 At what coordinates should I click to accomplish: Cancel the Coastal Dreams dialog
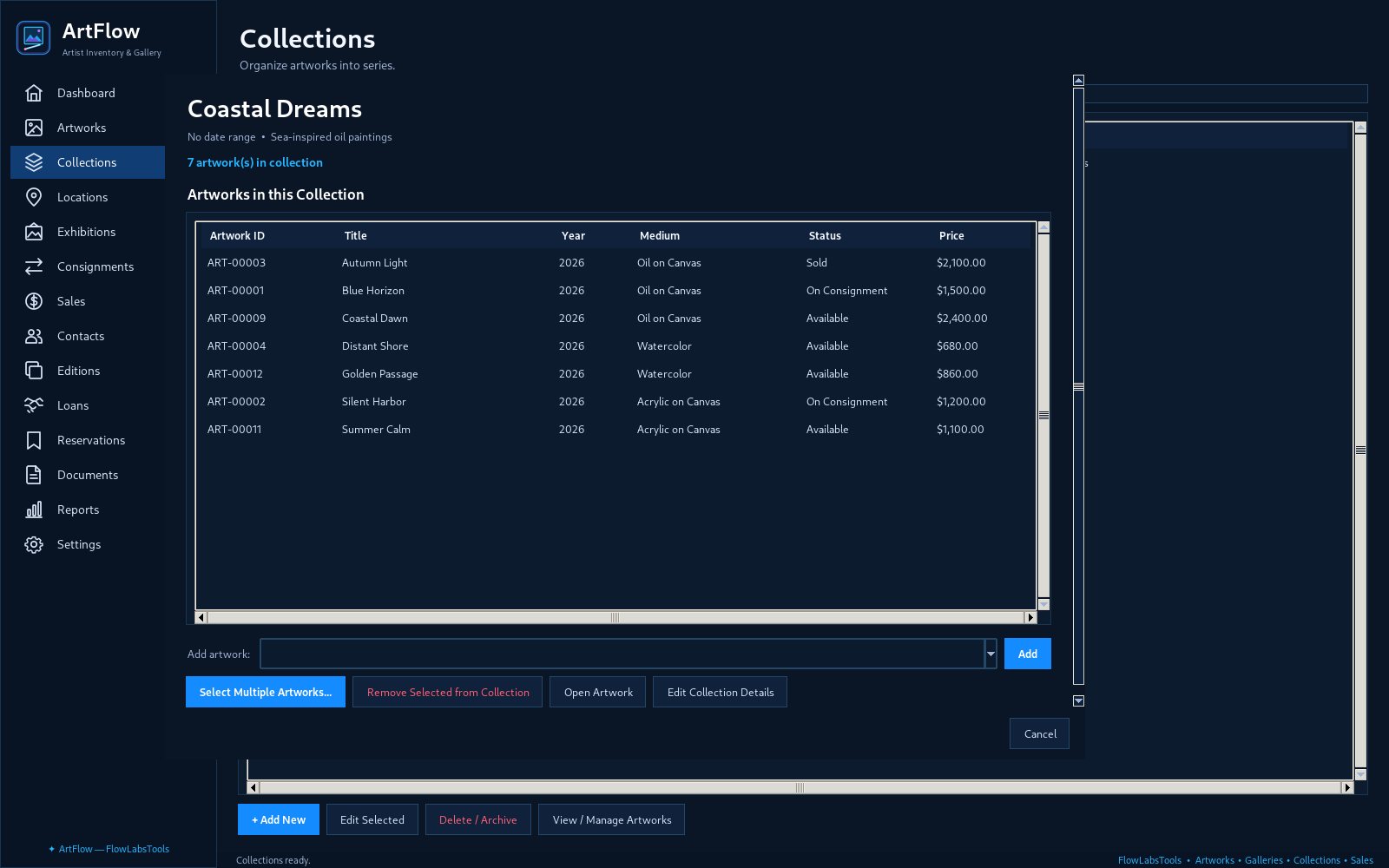tap(1040, 733)
